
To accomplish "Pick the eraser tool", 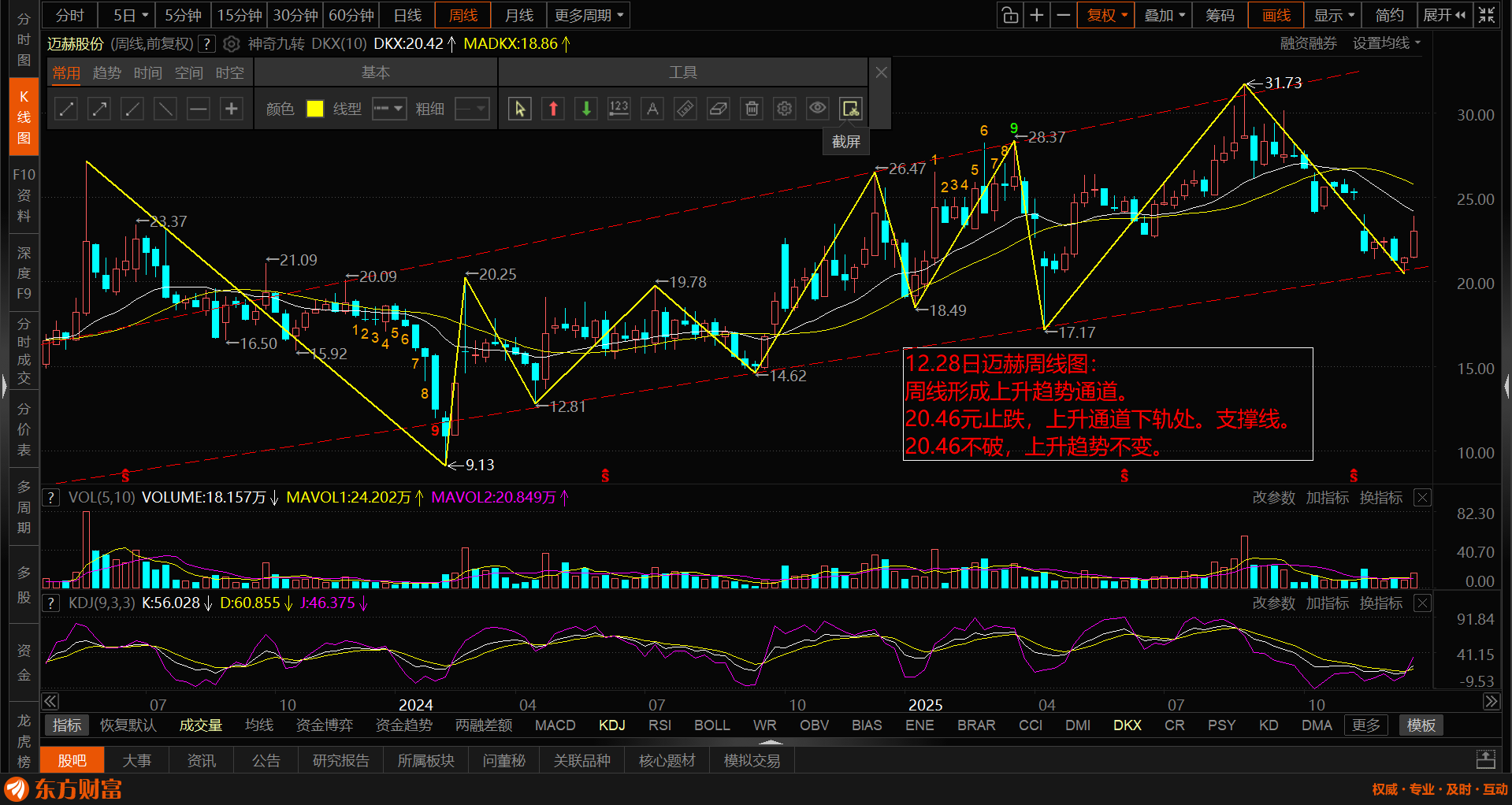I will pyautogui.click(x=719, y=109).
